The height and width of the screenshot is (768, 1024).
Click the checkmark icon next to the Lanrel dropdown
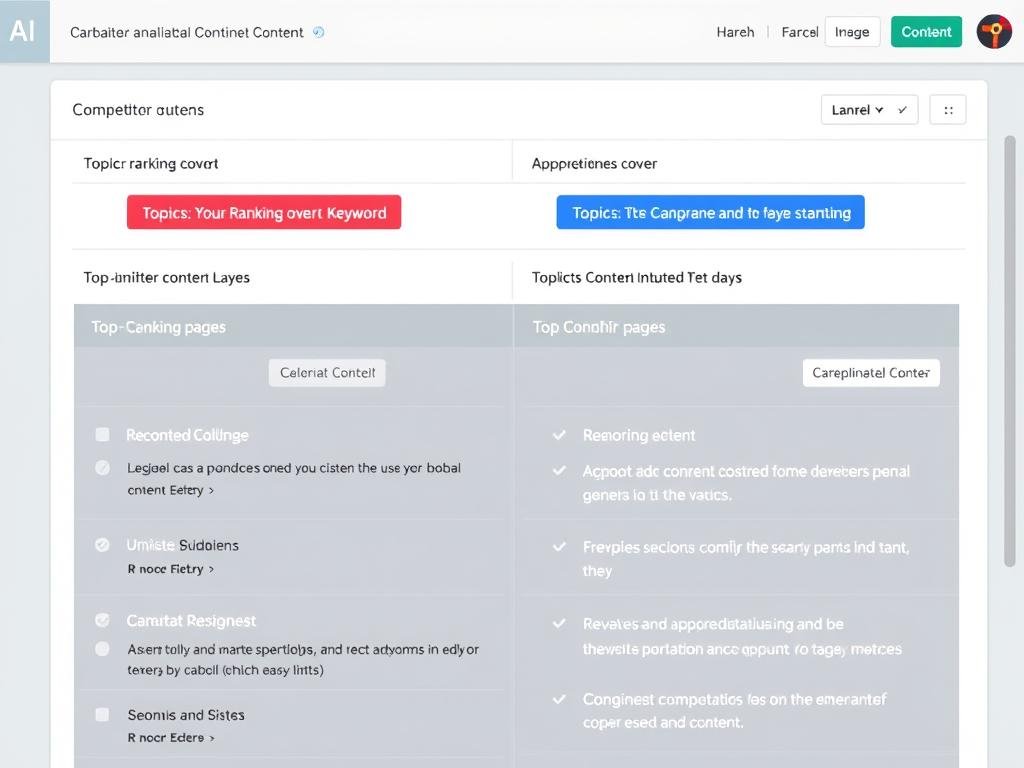click(x=901, y=109)
